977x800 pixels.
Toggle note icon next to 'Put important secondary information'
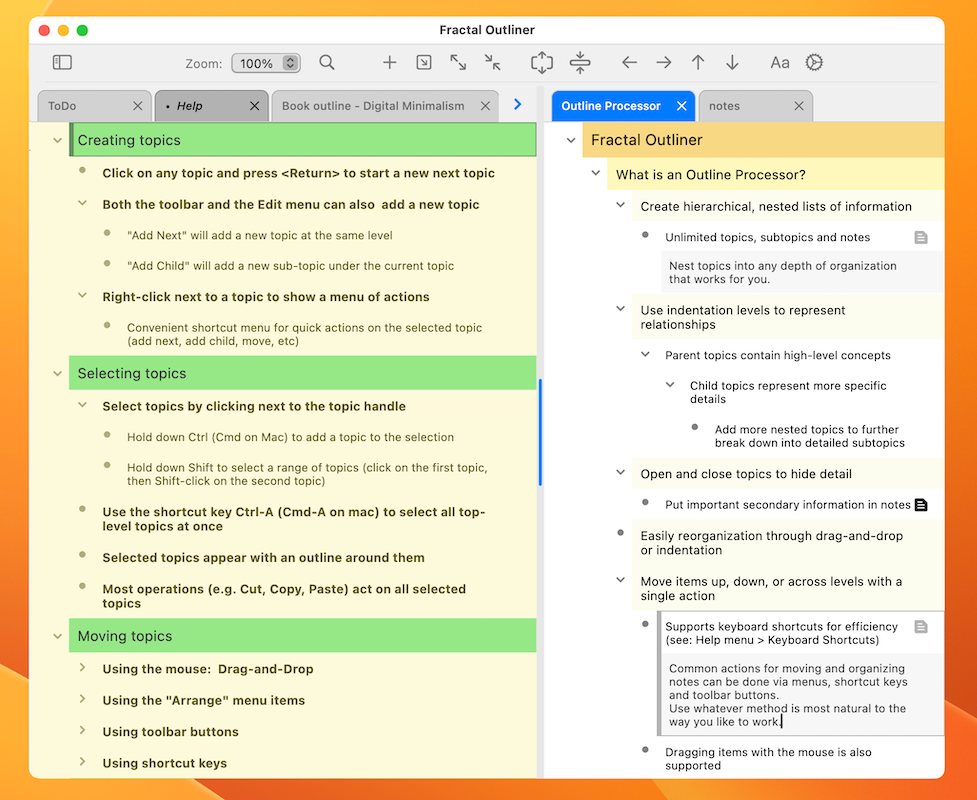pos(921,505)
